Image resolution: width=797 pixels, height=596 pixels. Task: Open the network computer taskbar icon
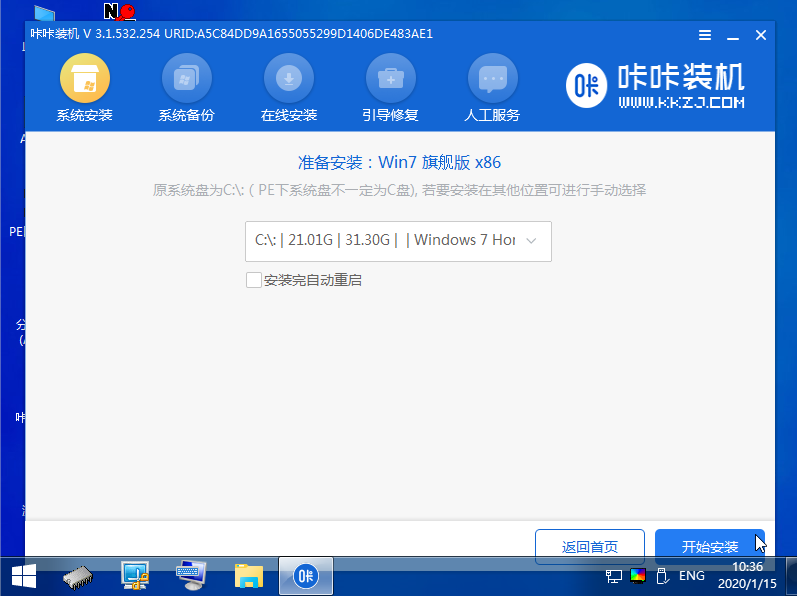pos(134,576)
